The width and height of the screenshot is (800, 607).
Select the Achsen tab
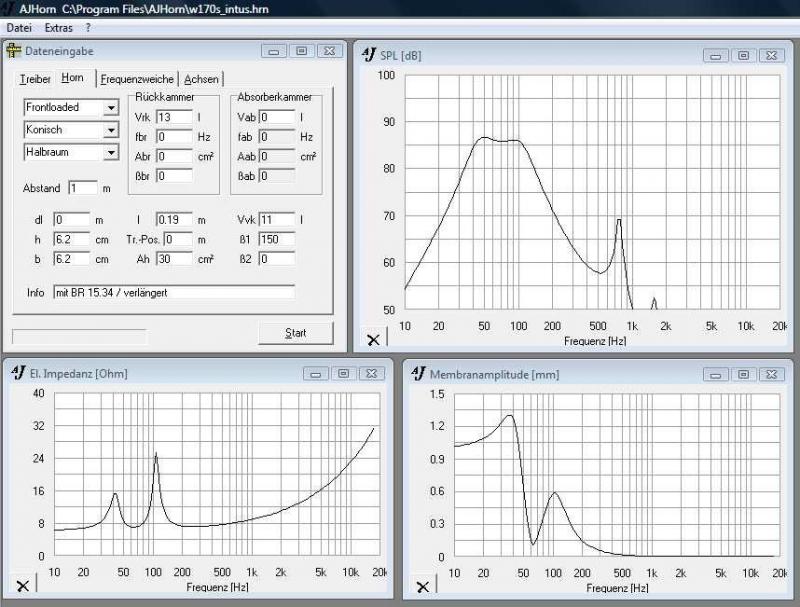[202, 79]
